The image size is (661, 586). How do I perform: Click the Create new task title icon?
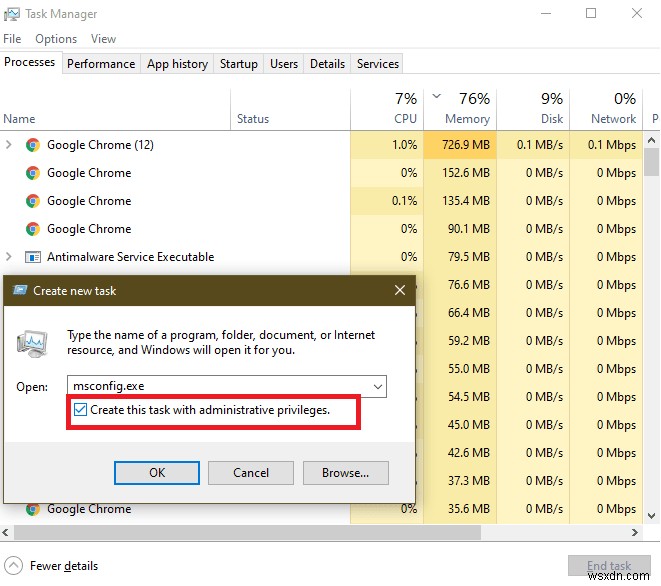point(19,290)
